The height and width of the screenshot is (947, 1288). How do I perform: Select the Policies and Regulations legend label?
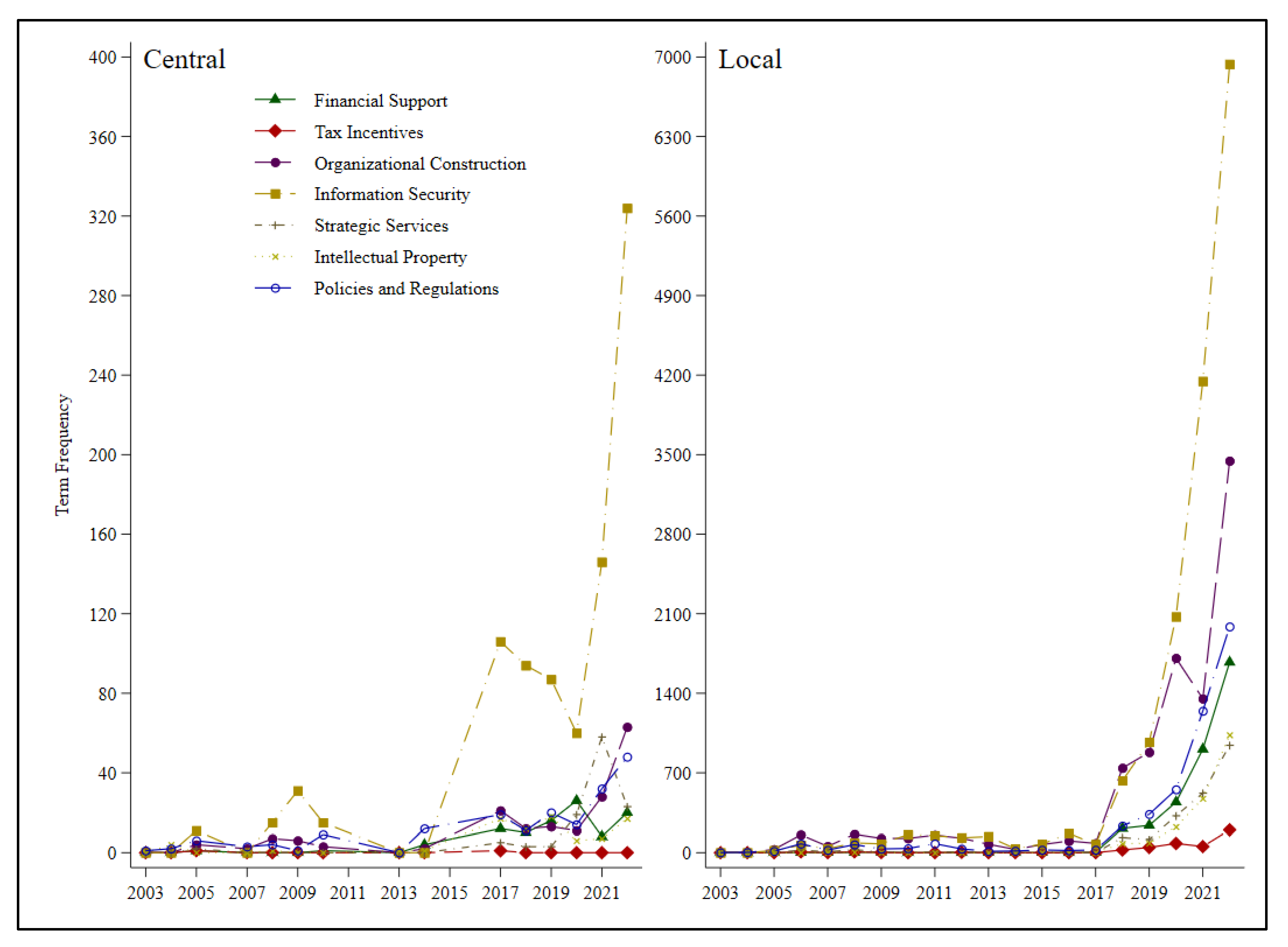[x=406, y=288]
